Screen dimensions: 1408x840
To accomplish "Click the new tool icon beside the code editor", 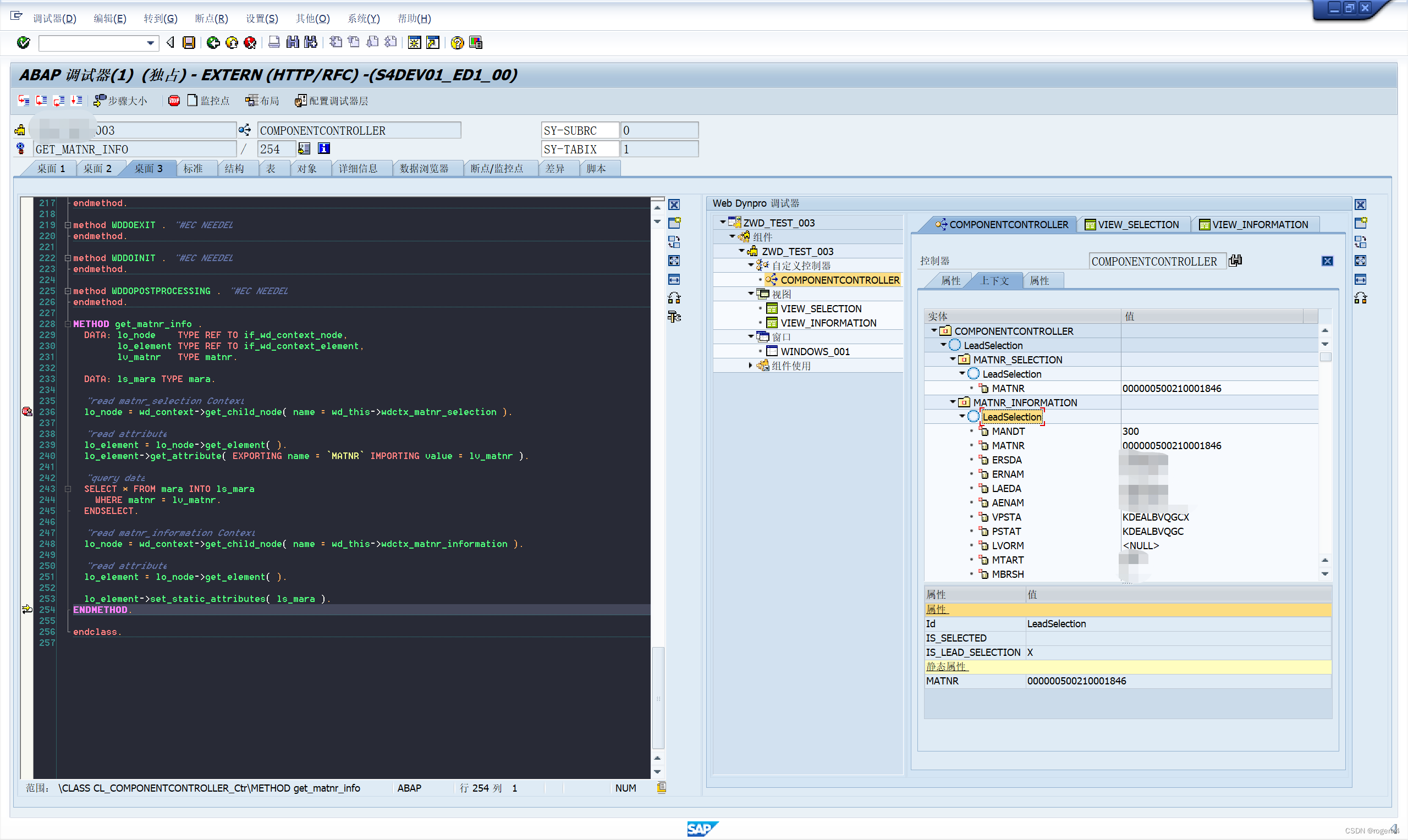I will [674, 223].
